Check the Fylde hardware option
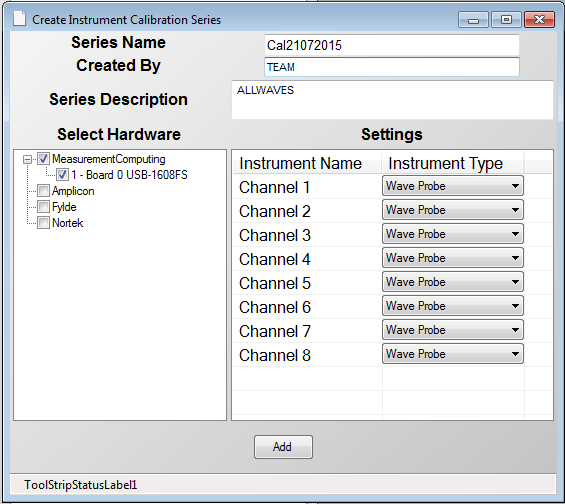 click(x=44, y=207)
